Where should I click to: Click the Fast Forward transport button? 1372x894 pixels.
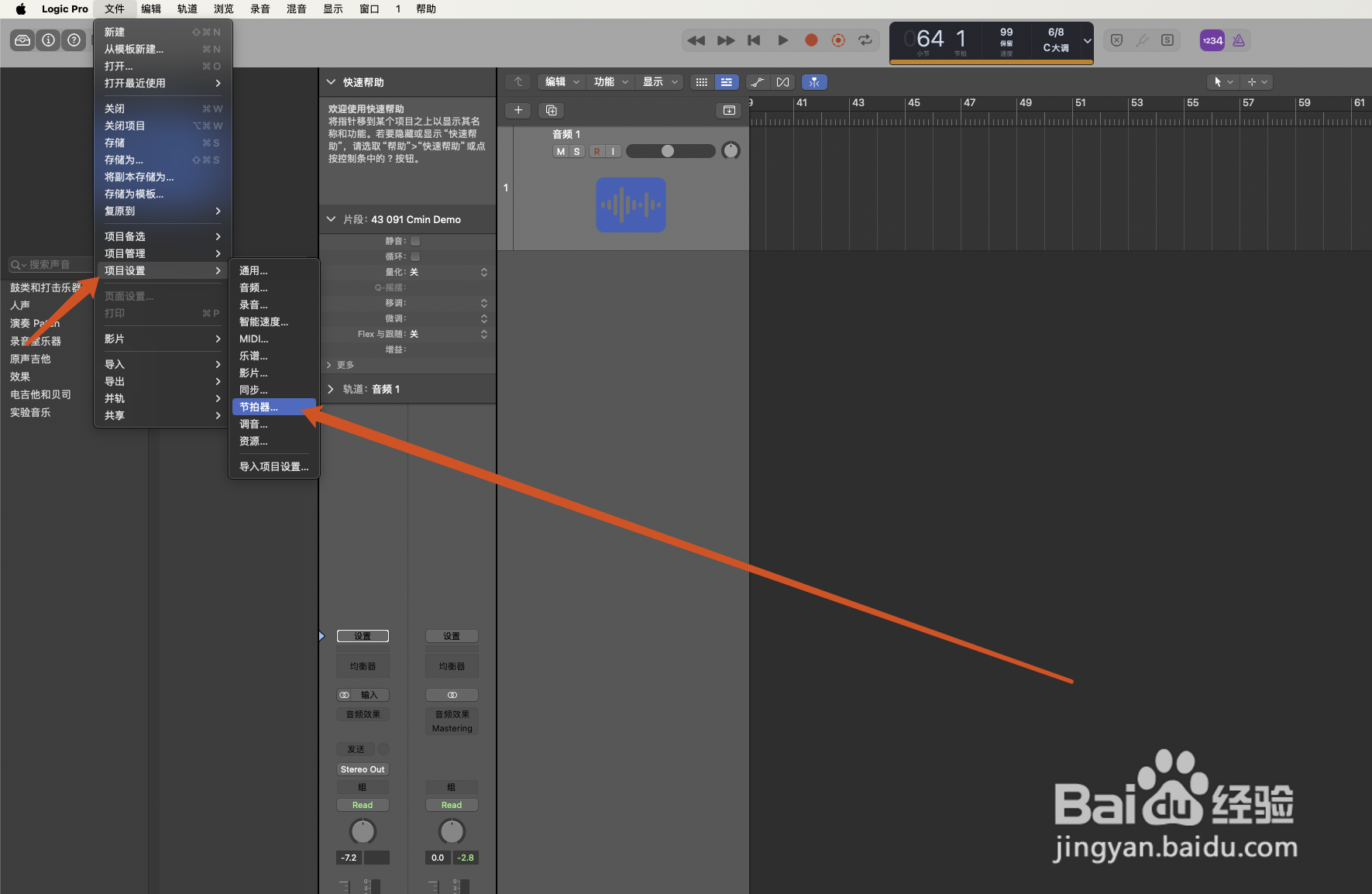click(x=726, y=40)
